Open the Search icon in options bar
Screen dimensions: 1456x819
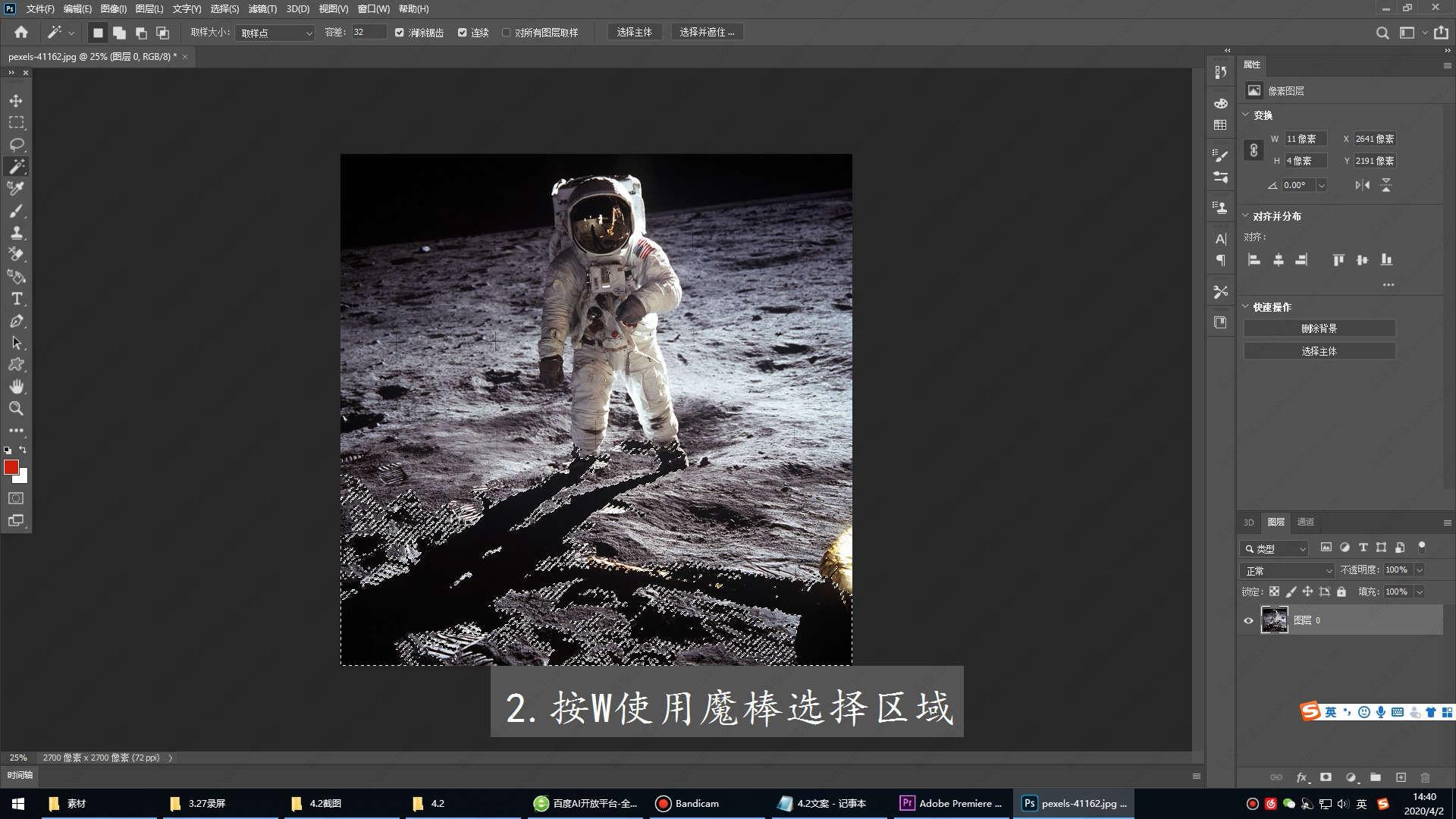1382,33
